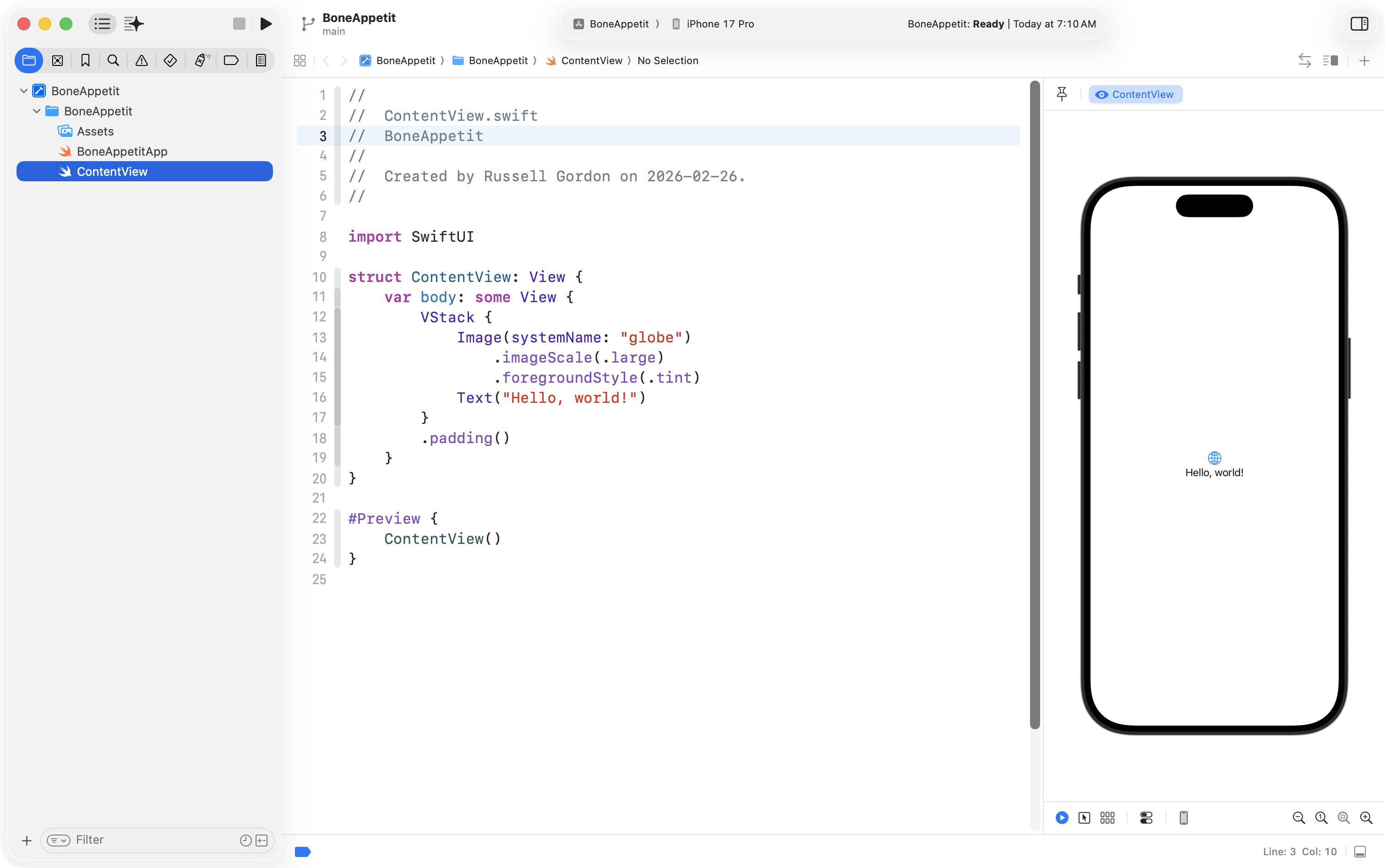This screenshot has width=1385, height=868.
Task: Select BoneAppetitApp file in navigator
Action: (122, 151)
